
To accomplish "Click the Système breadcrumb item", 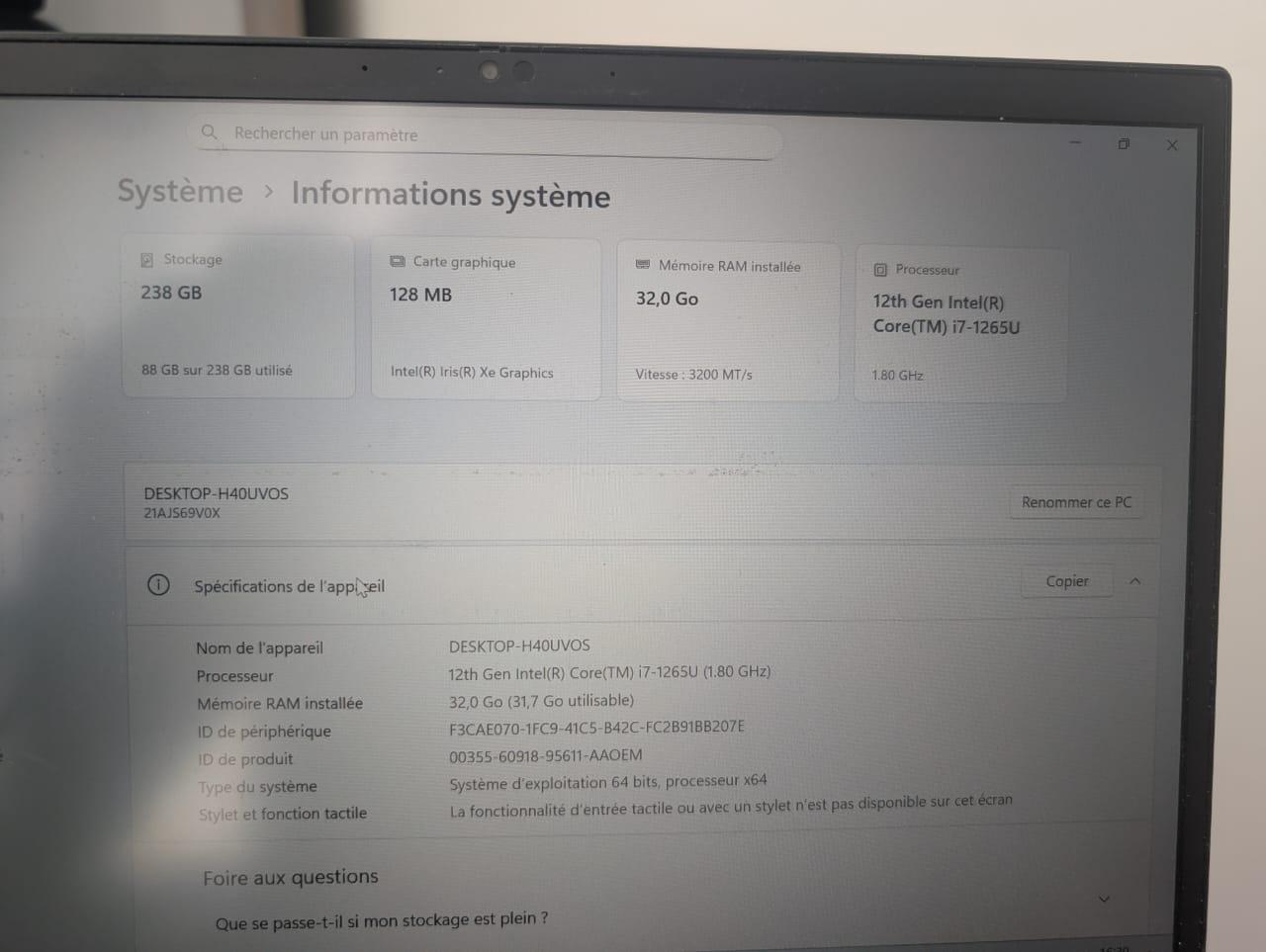I will (x=180, y=191).
